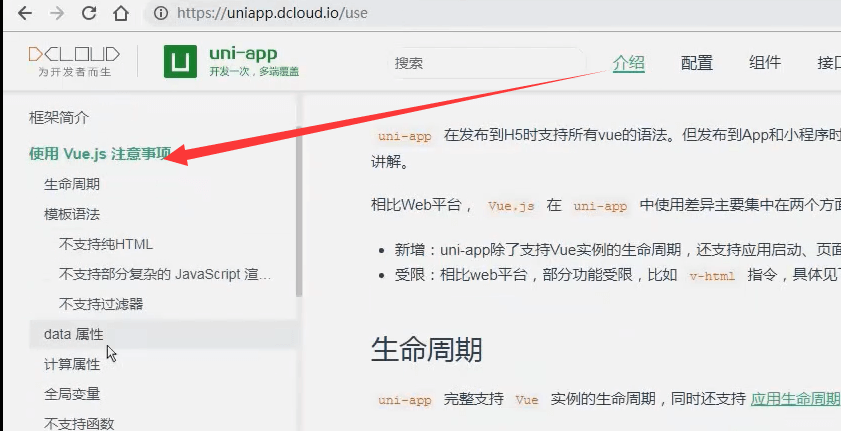Image resolution: width=841 pixels, height=431 pixels.
Task: Reload the page with the refresh icon
Action: coord(89,13)
